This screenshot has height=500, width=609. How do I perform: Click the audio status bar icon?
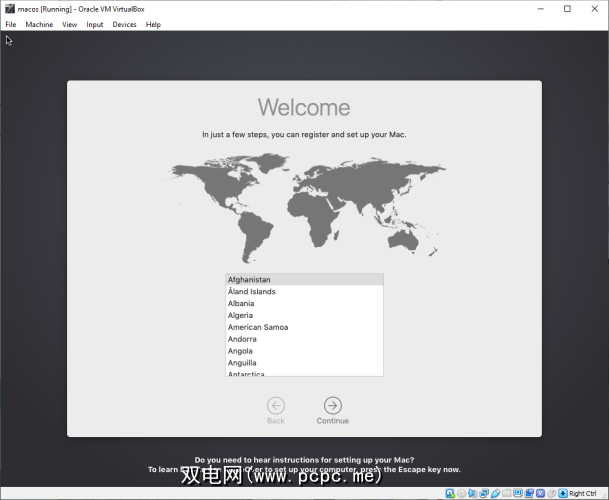click(x=473, y=493)
